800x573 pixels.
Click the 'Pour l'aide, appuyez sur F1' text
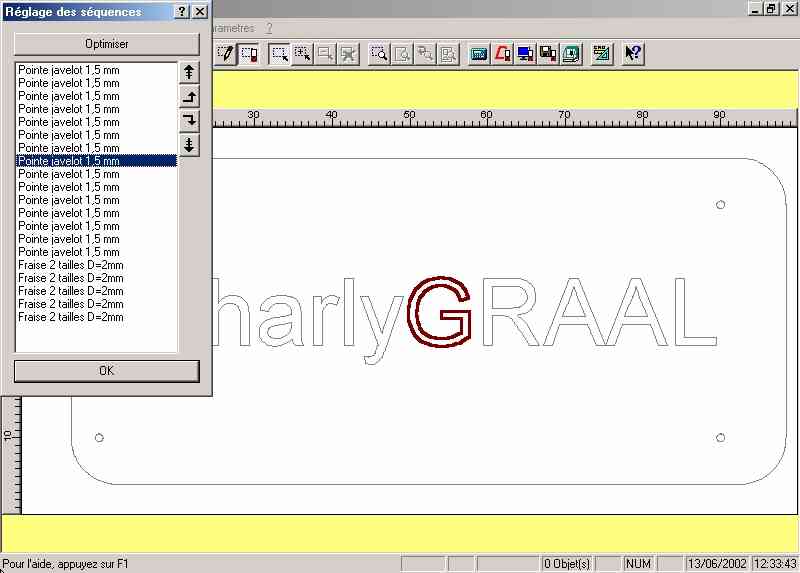(x=65, y=564)
